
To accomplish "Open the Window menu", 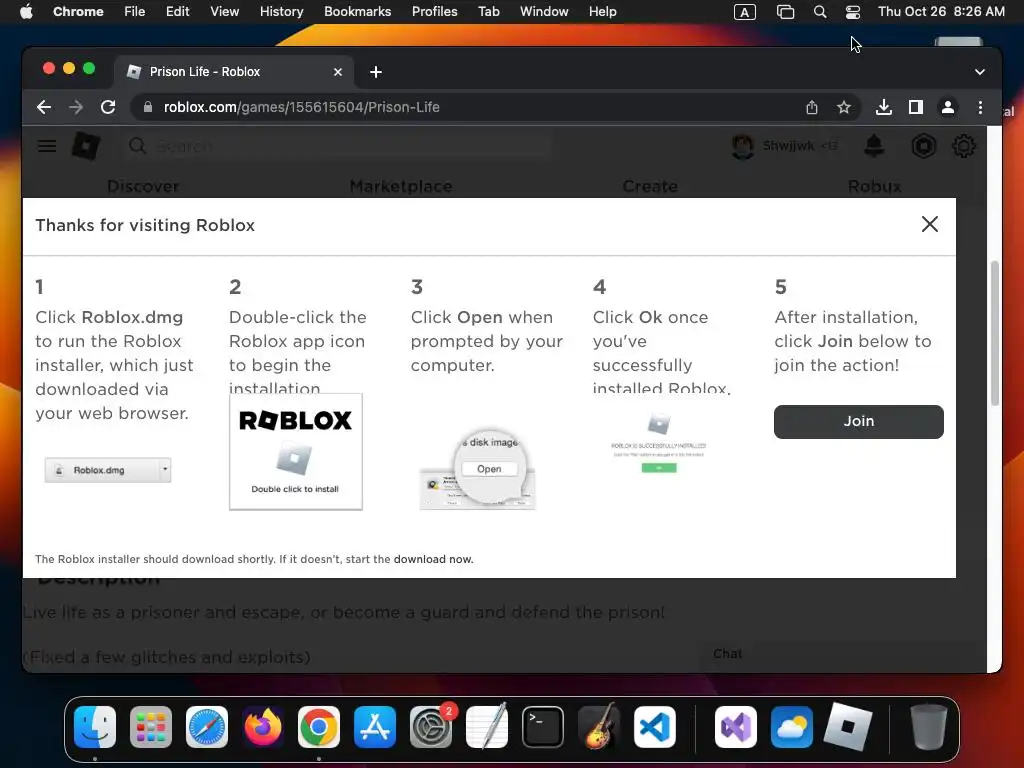I will click(544, 12).
